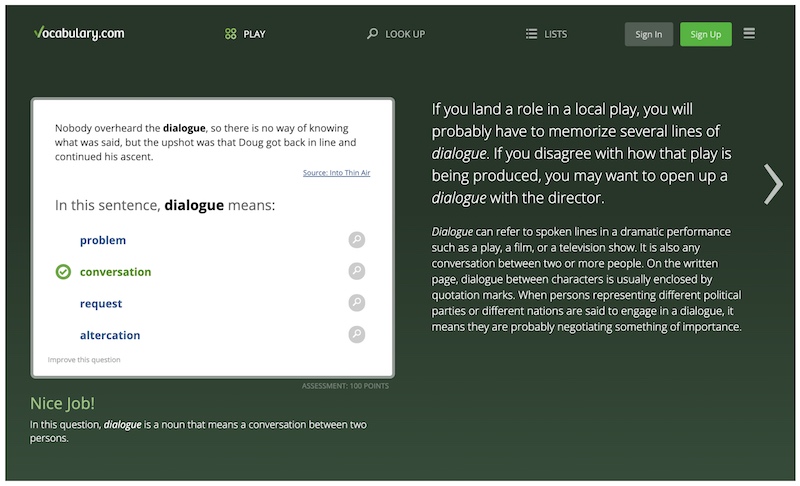Click the Play grid icon in header

coord(231,34)
